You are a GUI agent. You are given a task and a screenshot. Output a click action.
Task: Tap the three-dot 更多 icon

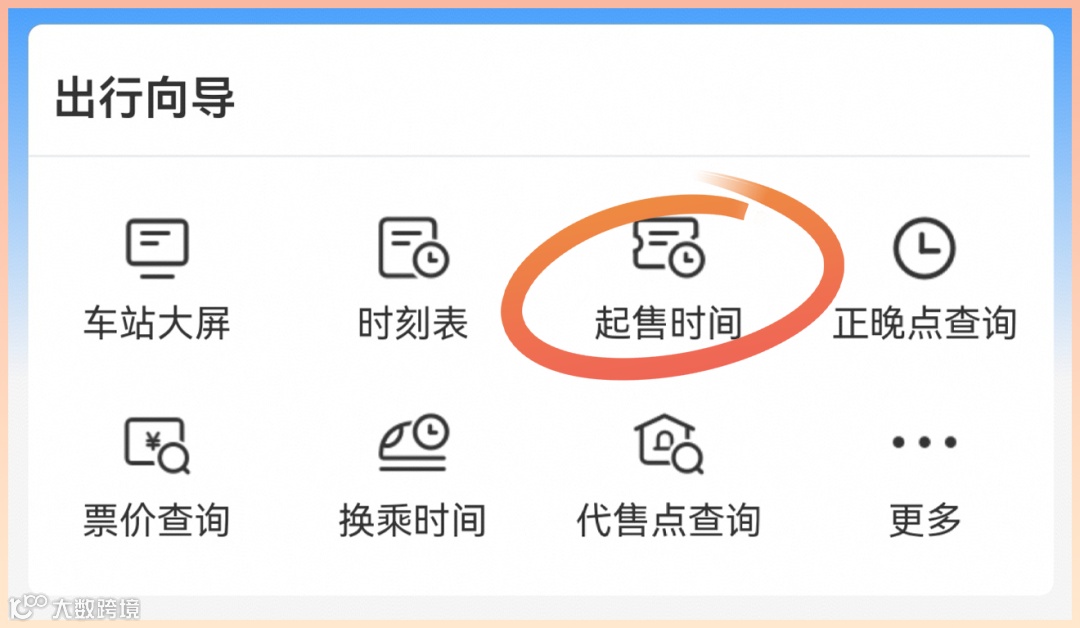click(x=924, y=442)
